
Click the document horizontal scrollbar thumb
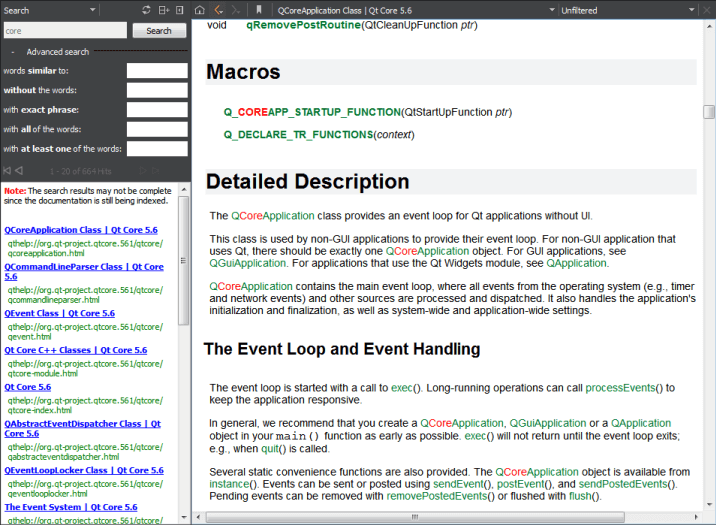[x=415, y=517]
